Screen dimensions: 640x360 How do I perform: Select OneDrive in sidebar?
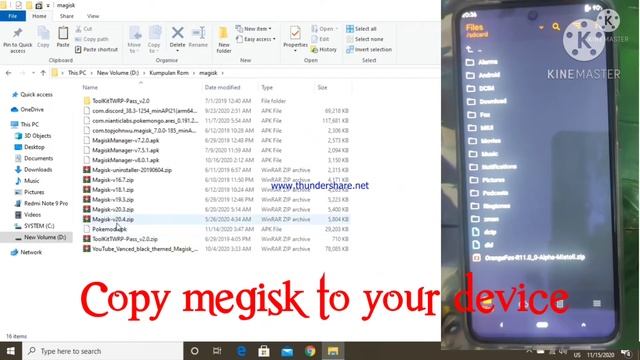(27, 109)
